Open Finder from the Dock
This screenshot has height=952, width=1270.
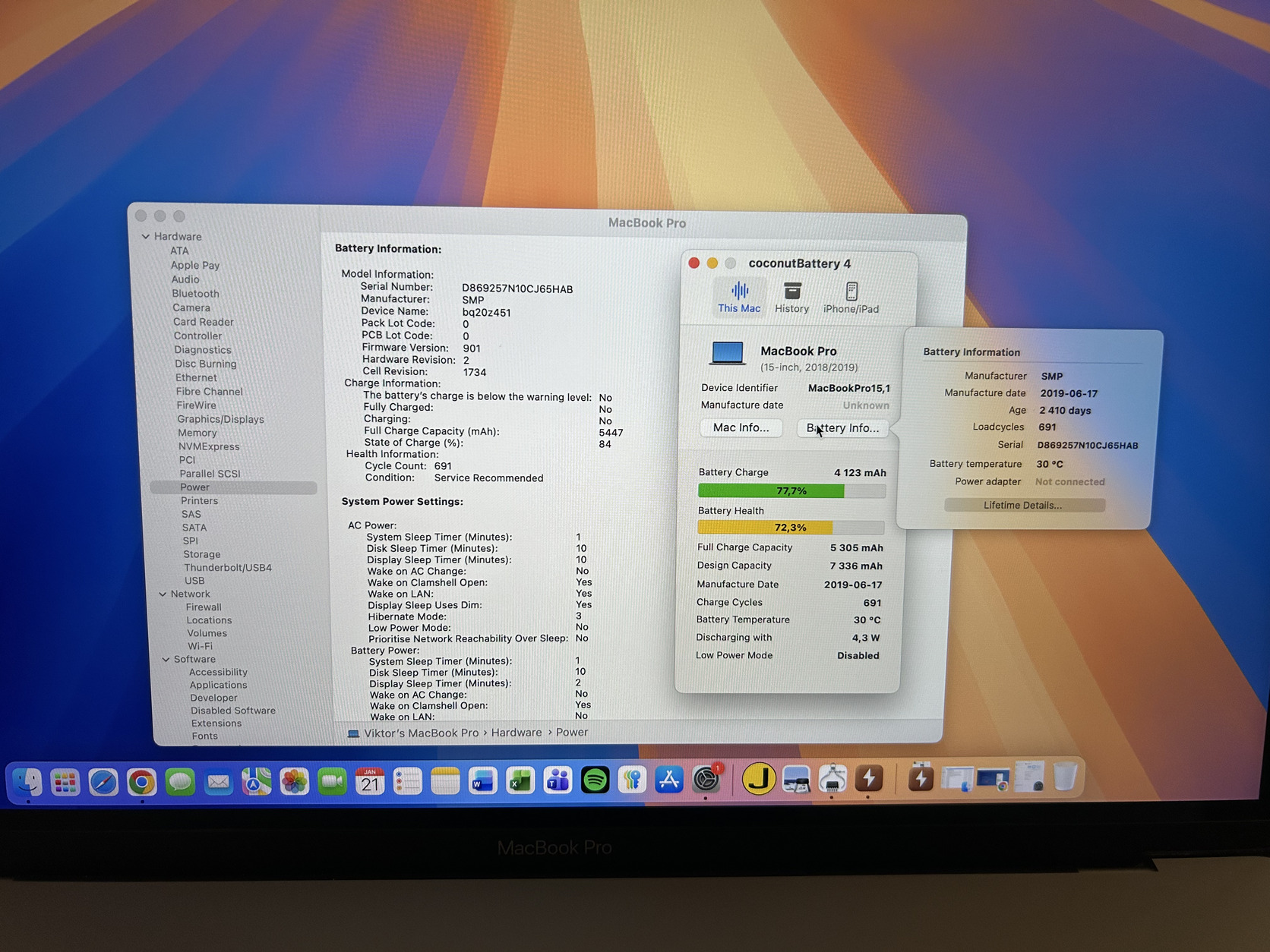[x=28, y=781]
